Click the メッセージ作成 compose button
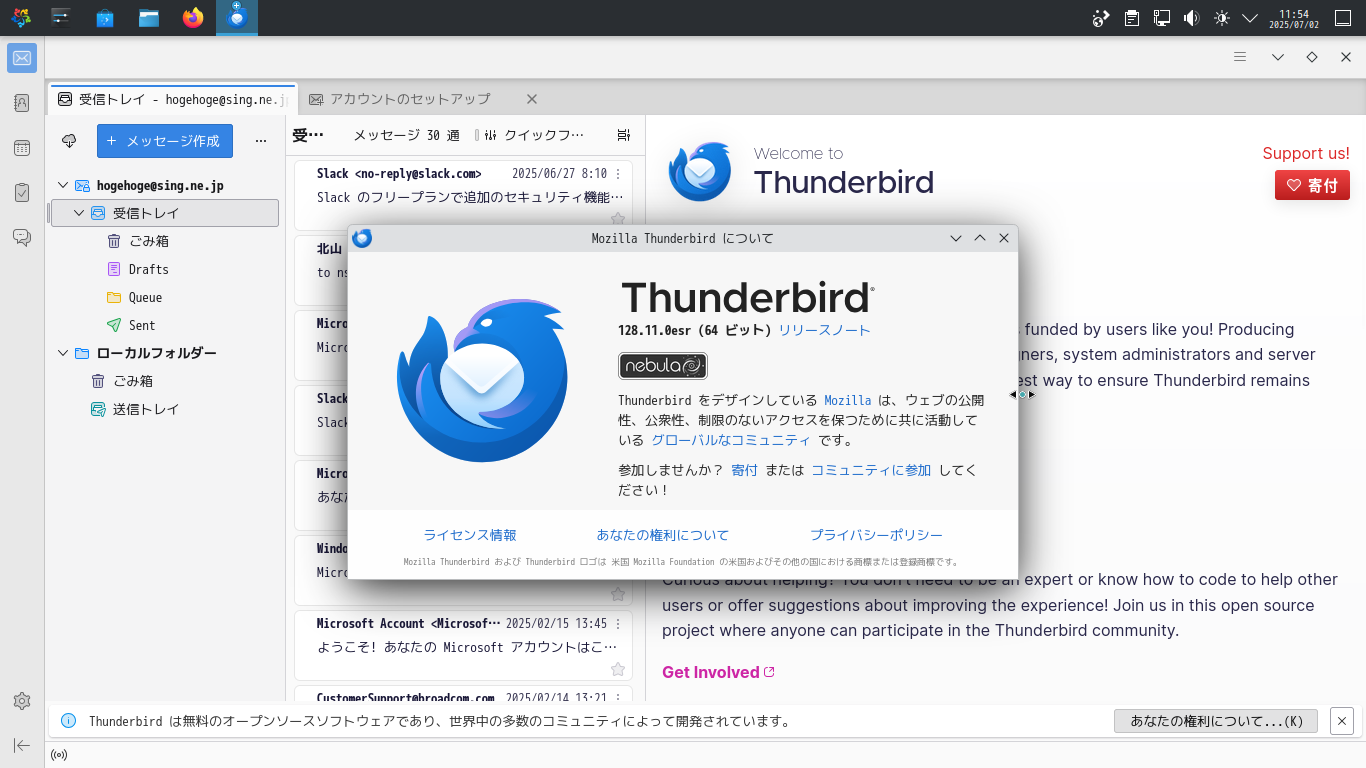1366x768 pixels. click(x=165, y=141)
